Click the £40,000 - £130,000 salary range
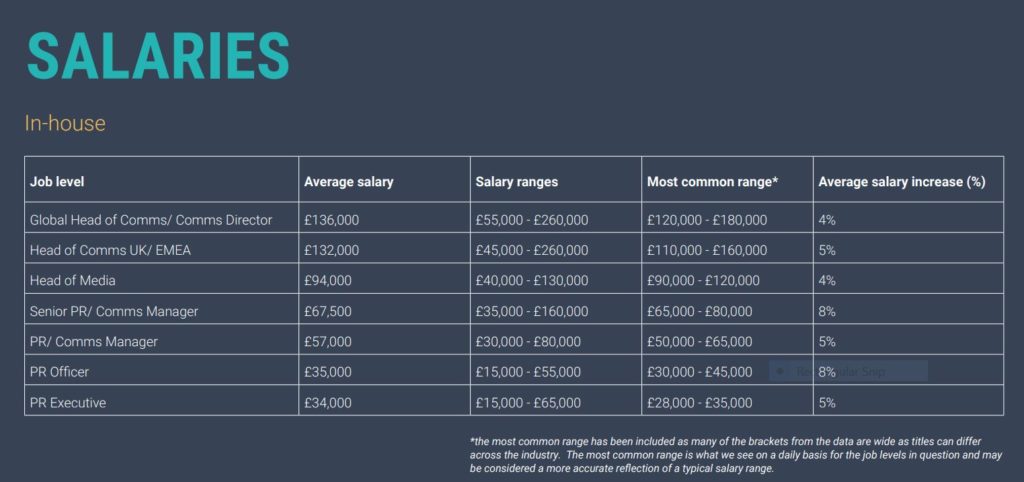This screenshot has width=1024, height=482. (x=529, y=281)
